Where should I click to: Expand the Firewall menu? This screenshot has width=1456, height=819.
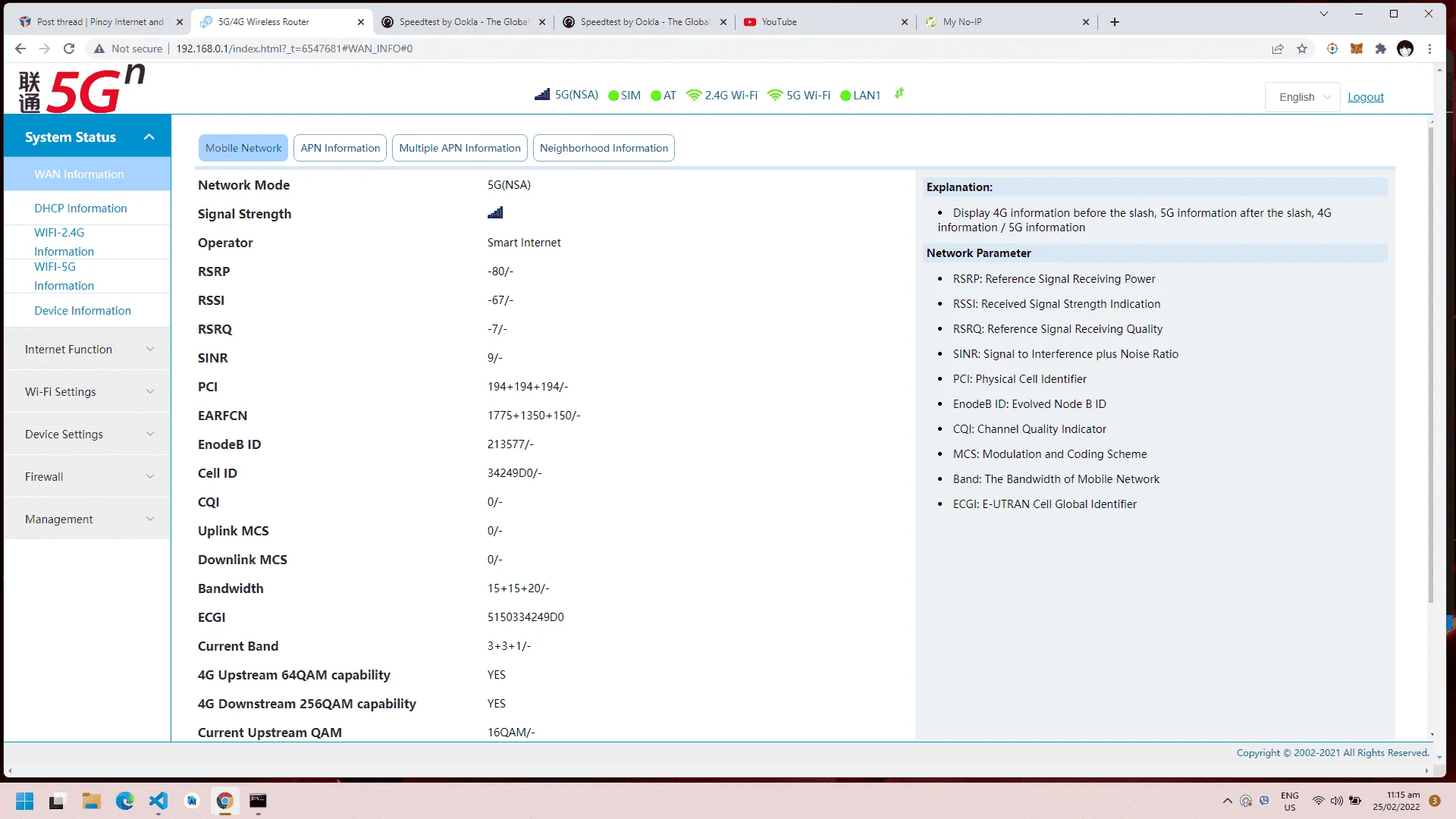tap(87, 476)
